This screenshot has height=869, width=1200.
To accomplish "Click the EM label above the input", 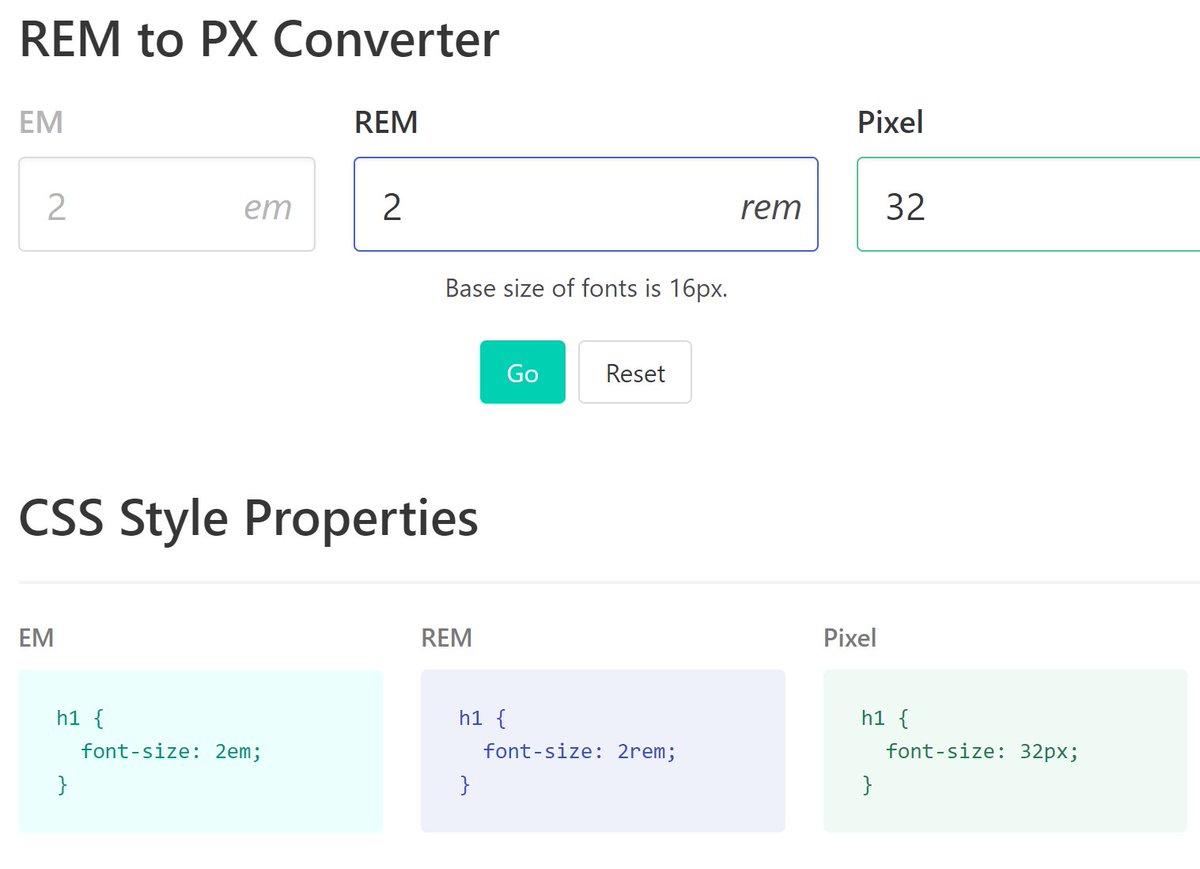I will pos(41,122).
